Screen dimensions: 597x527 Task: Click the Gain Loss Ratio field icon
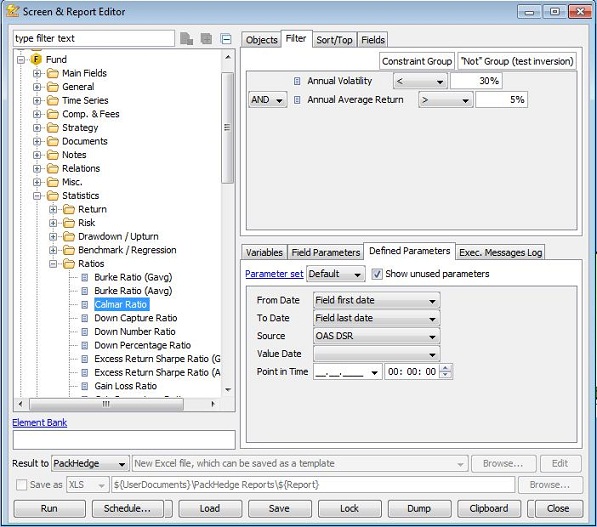[x=85, y=386]
